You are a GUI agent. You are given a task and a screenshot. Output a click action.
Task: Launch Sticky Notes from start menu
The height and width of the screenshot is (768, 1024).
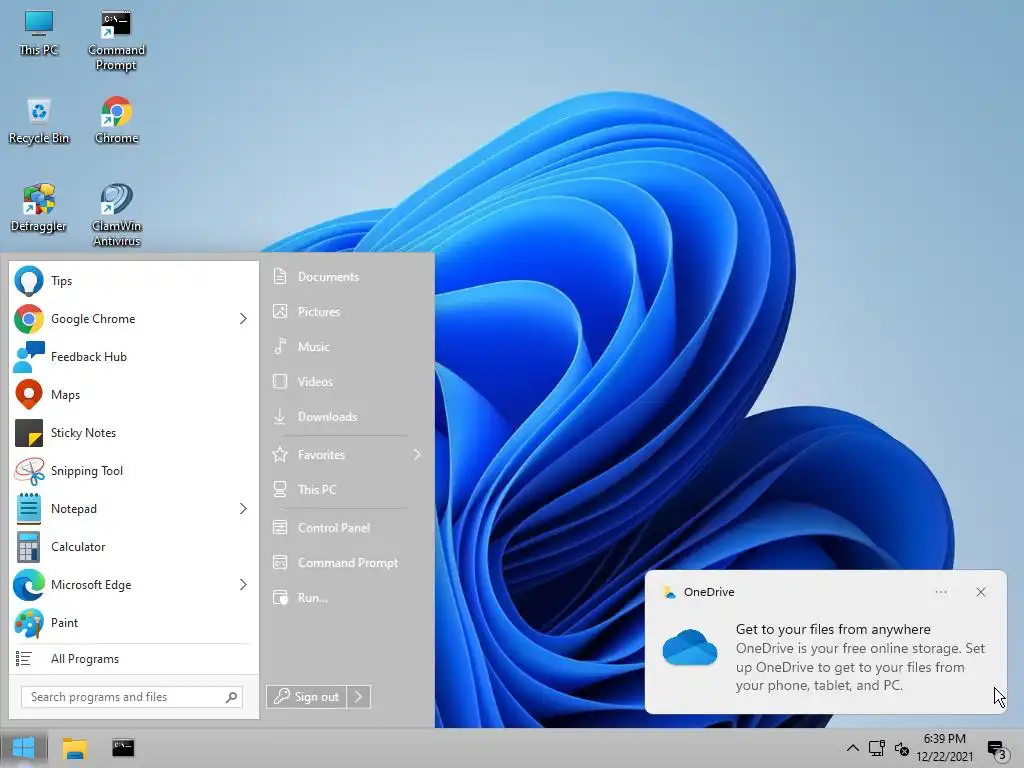click(x=133, y=432)
